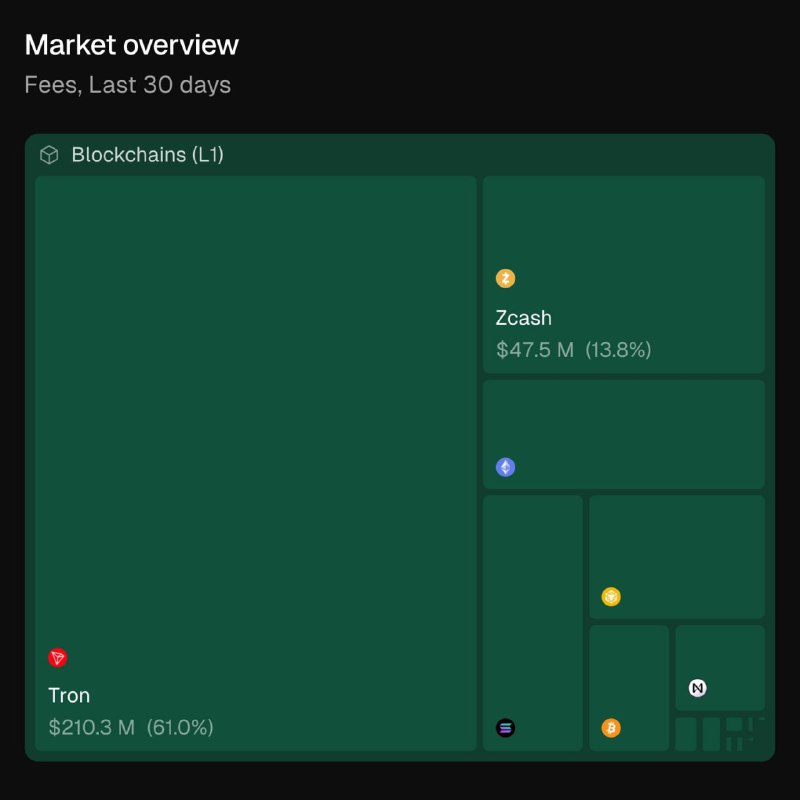Click Zcash's $47.5 M fee value
Image resolution: width=800 pixels, height=800 pixels.
(535, 350)
